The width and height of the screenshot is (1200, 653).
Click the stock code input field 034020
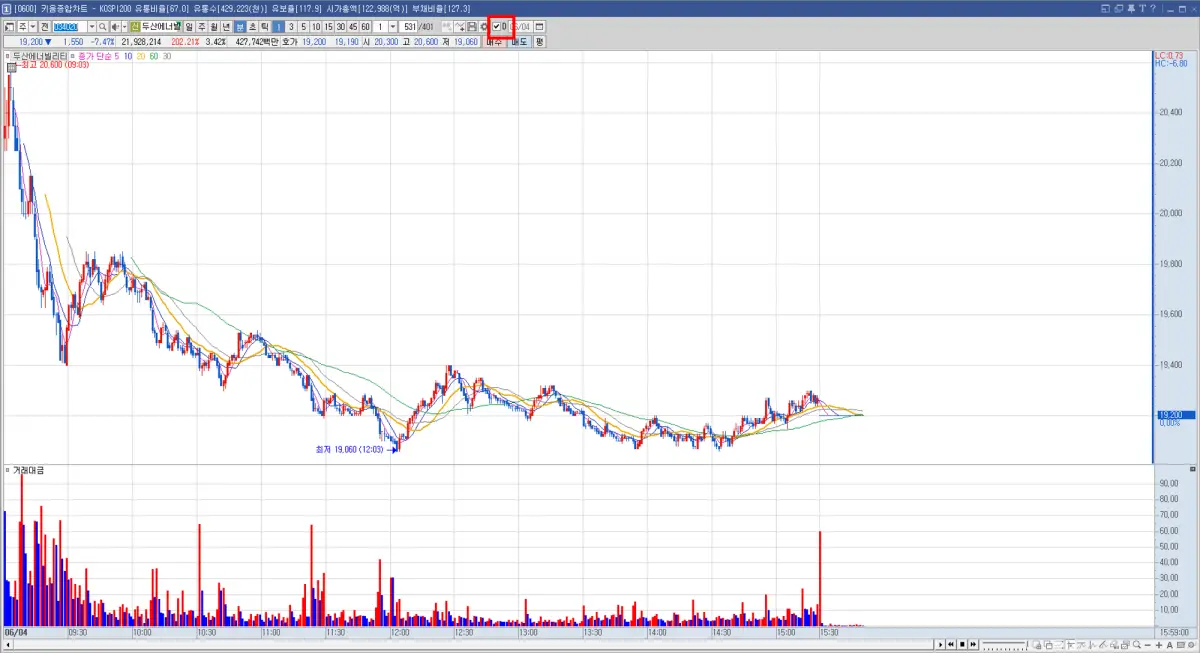69,26
